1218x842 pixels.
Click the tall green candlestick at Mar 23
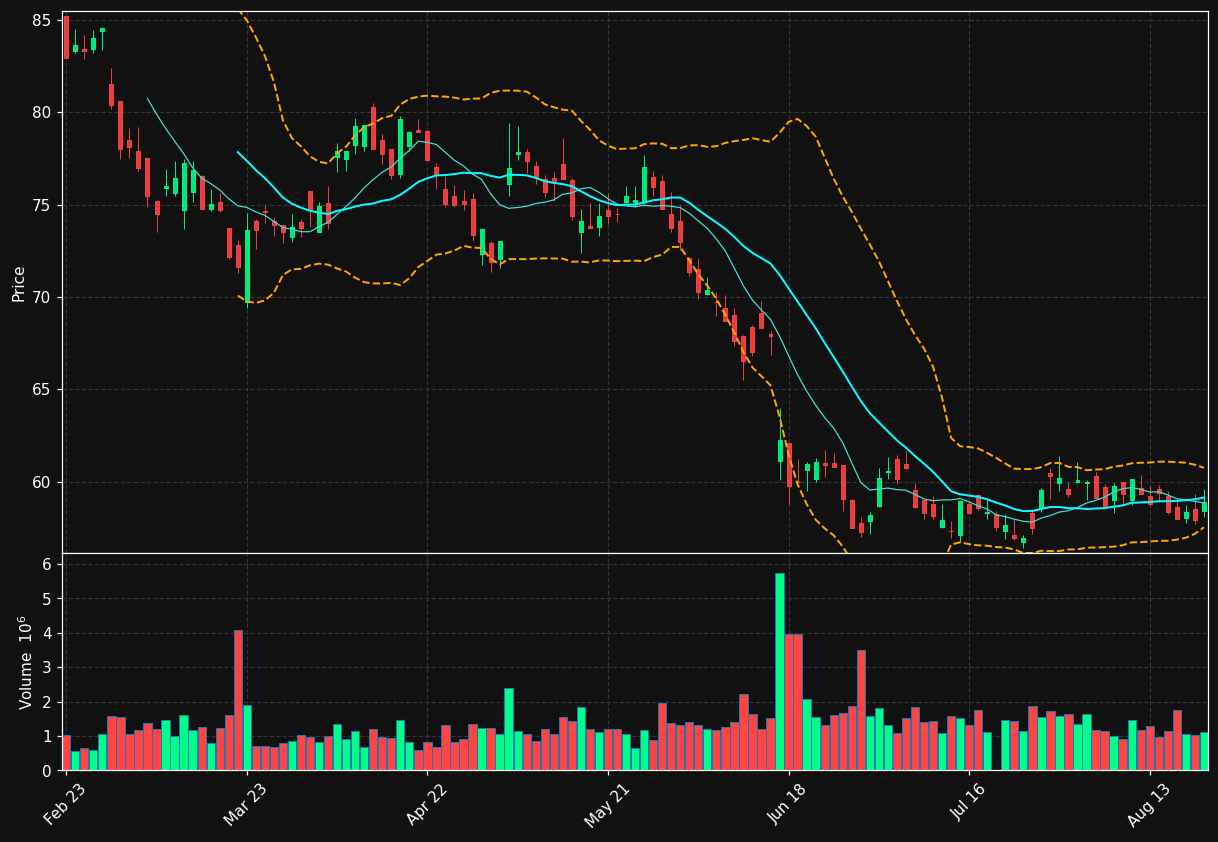tap(247, 266)
